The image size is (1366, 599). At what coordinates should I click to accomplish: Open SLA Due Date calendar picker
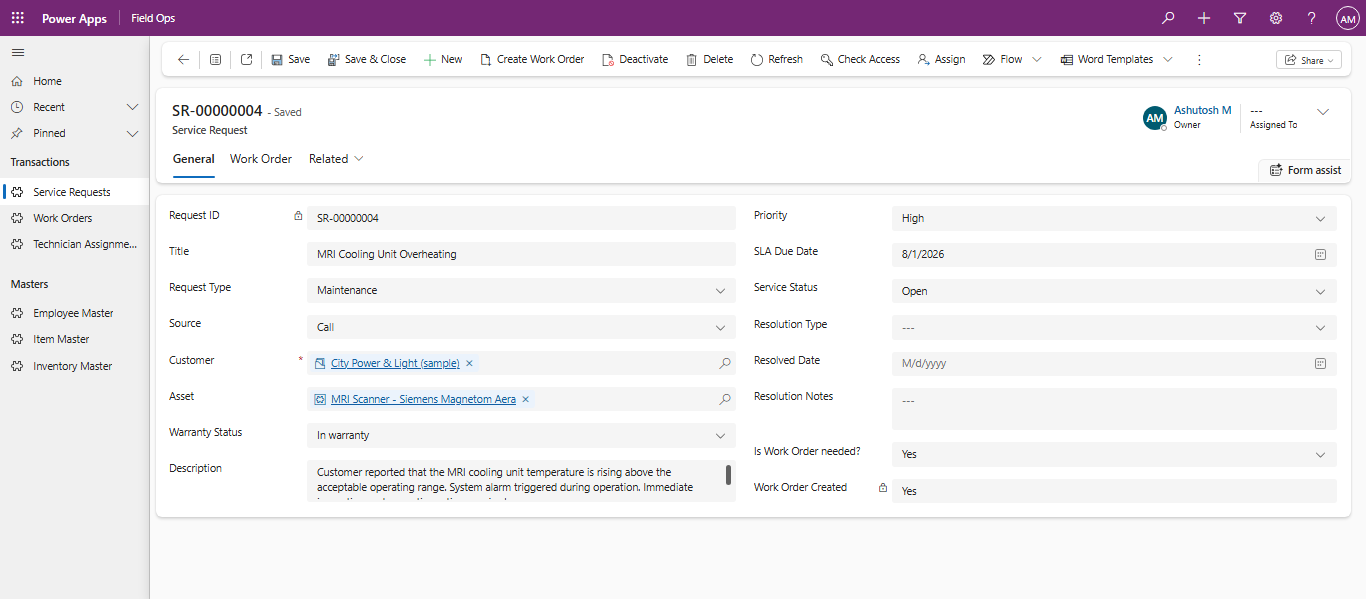click(x=1320, y=254)
